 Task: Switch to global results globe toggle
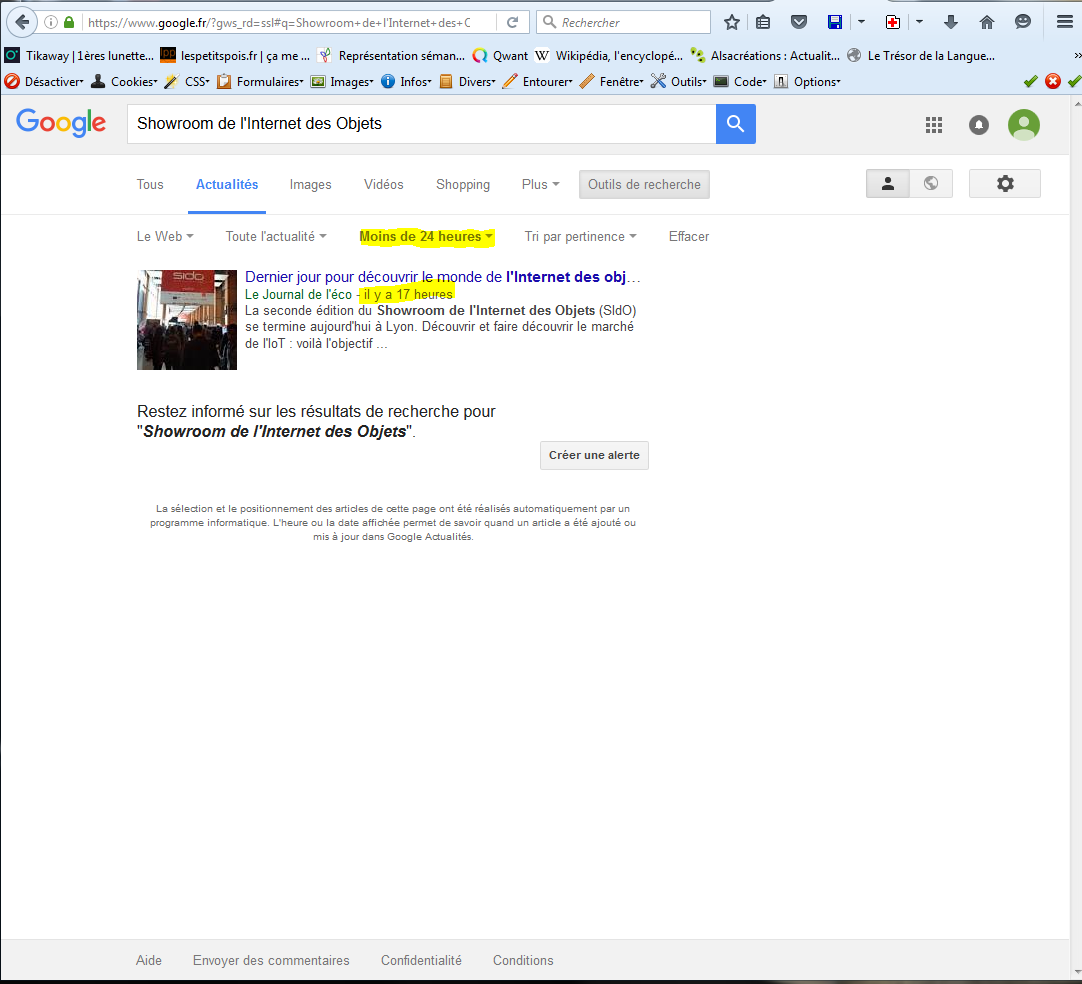click(931, 183)
